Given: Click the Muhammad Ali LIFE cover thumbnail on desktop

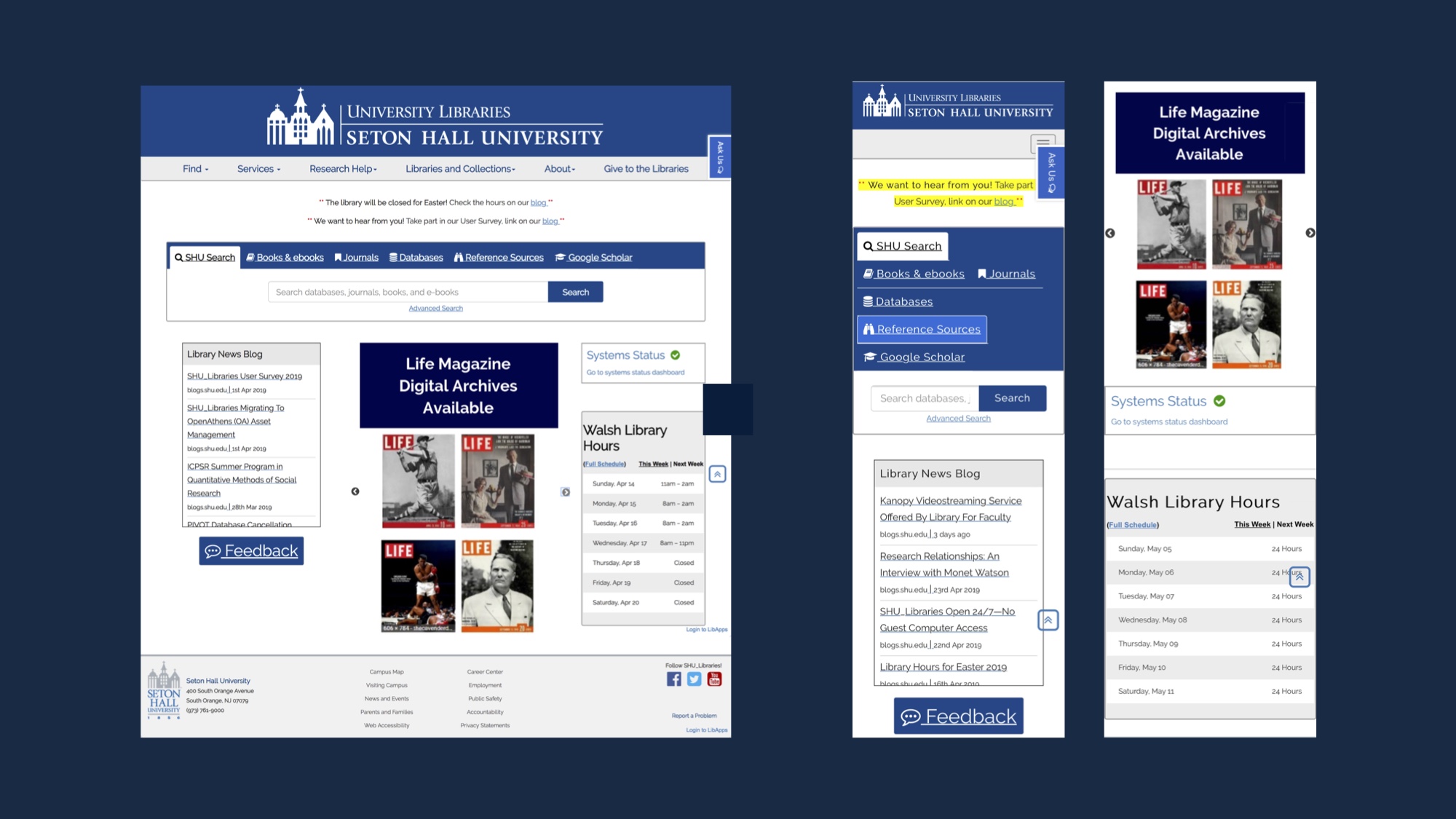Looking at the screenshot, I should tap(418, 586).
